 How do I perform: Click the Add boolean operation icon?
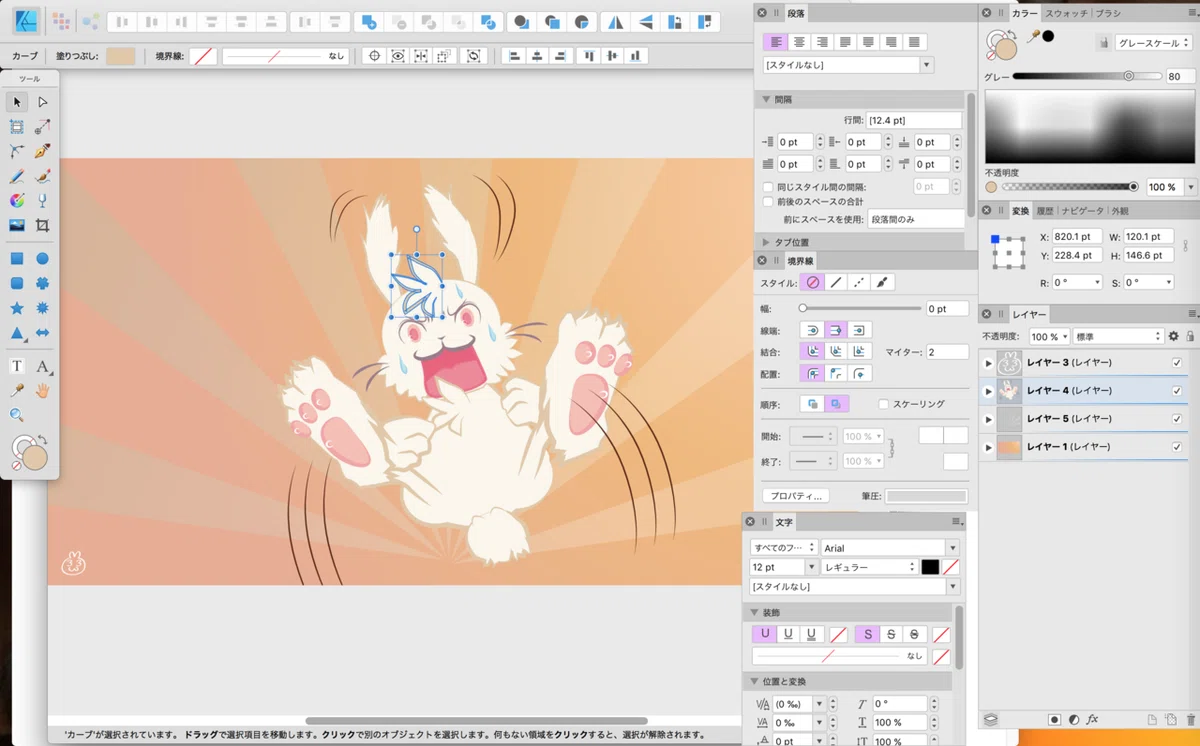pyautogui.click(x=369, y=21)
